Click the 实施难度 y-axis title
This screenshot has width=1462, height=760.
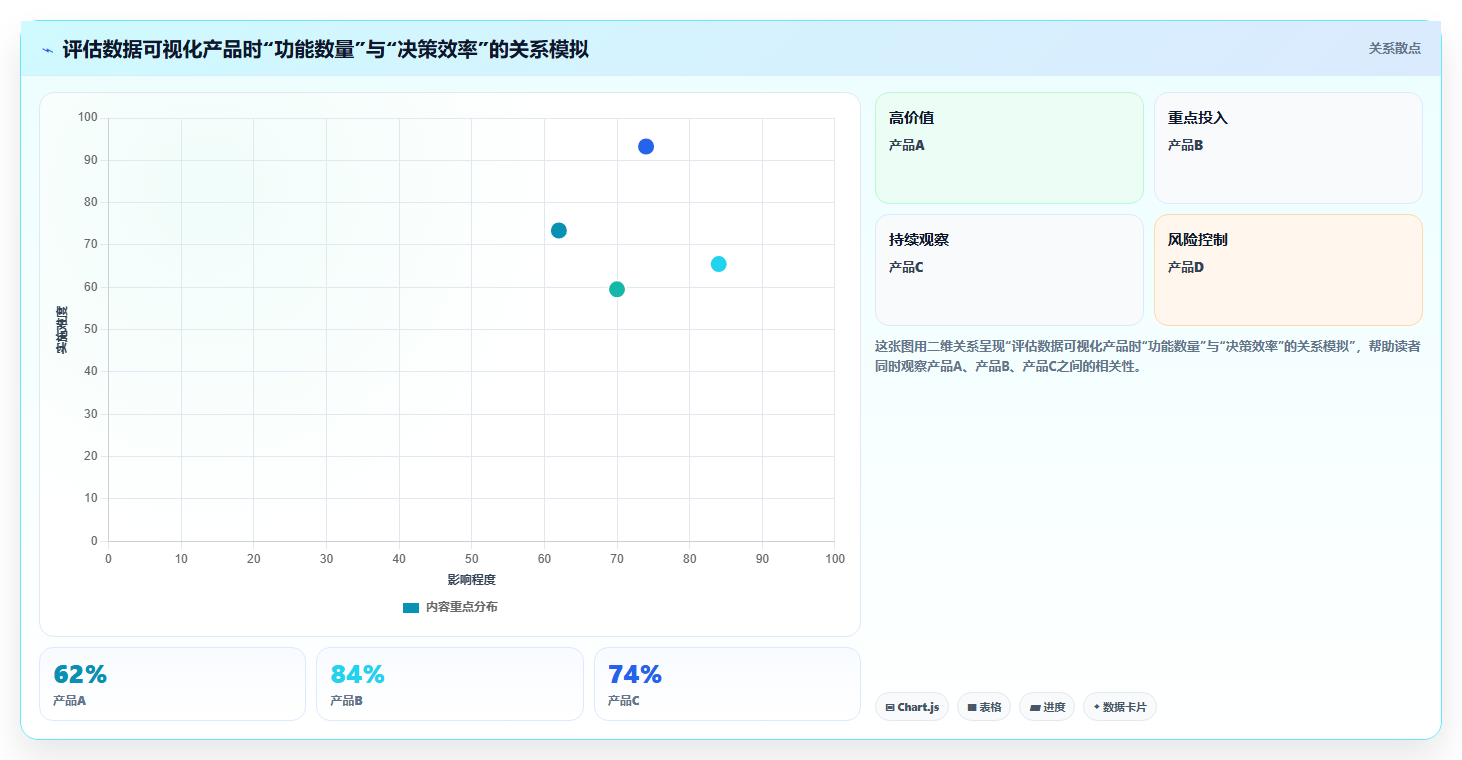pyautogui.click(x=62, y=330)
